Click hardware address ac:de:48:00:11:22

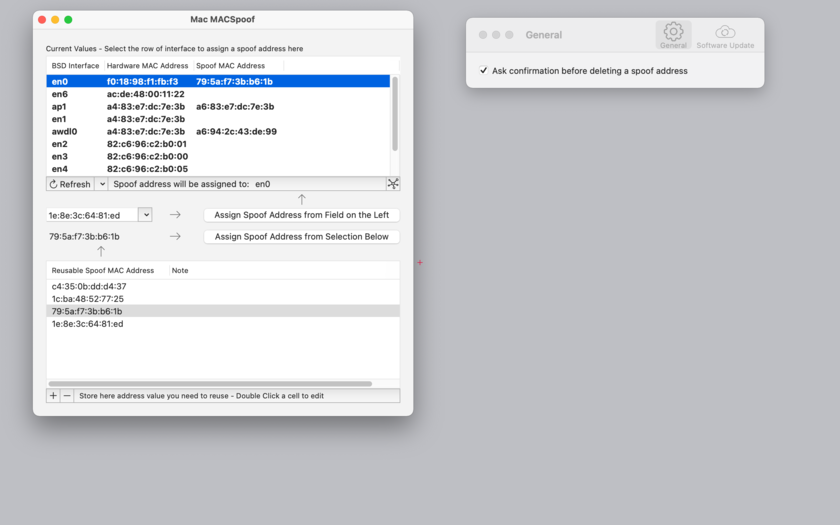(146, 94)
